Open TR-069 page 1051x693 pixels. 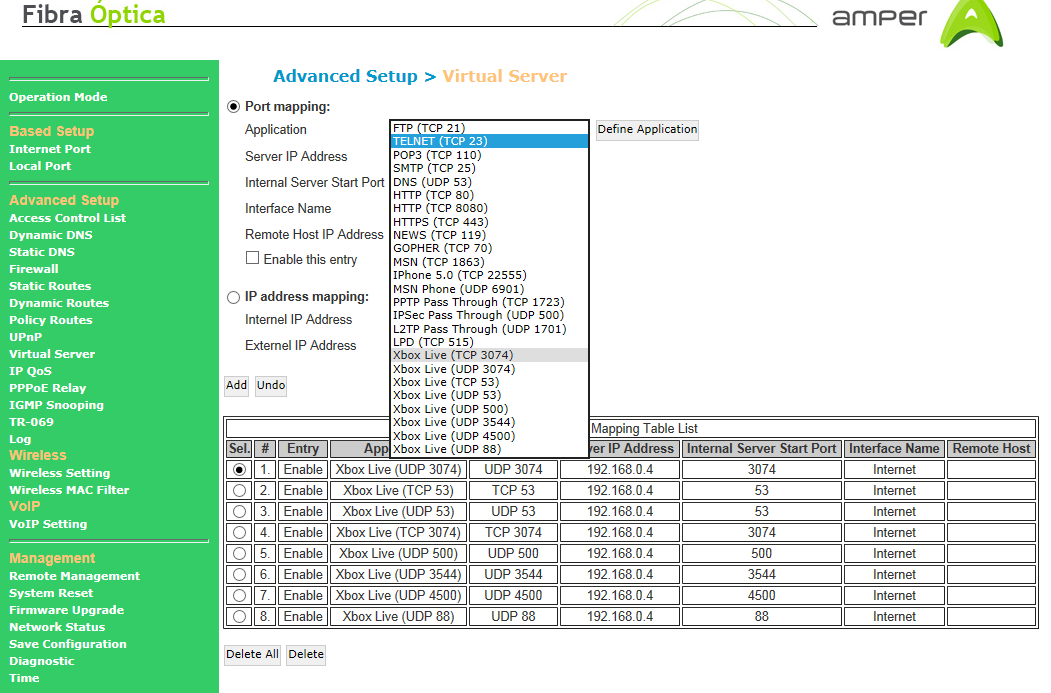32,422
